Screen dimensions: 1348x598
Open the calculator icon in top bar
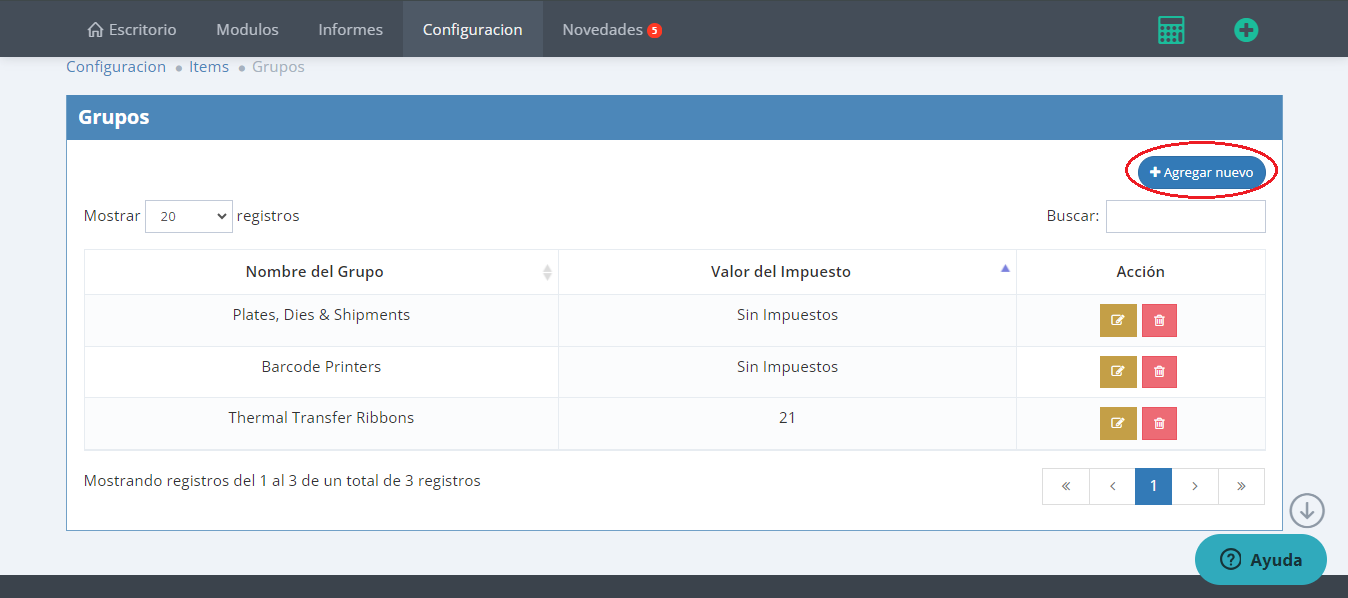click(x=1170, y=30)
